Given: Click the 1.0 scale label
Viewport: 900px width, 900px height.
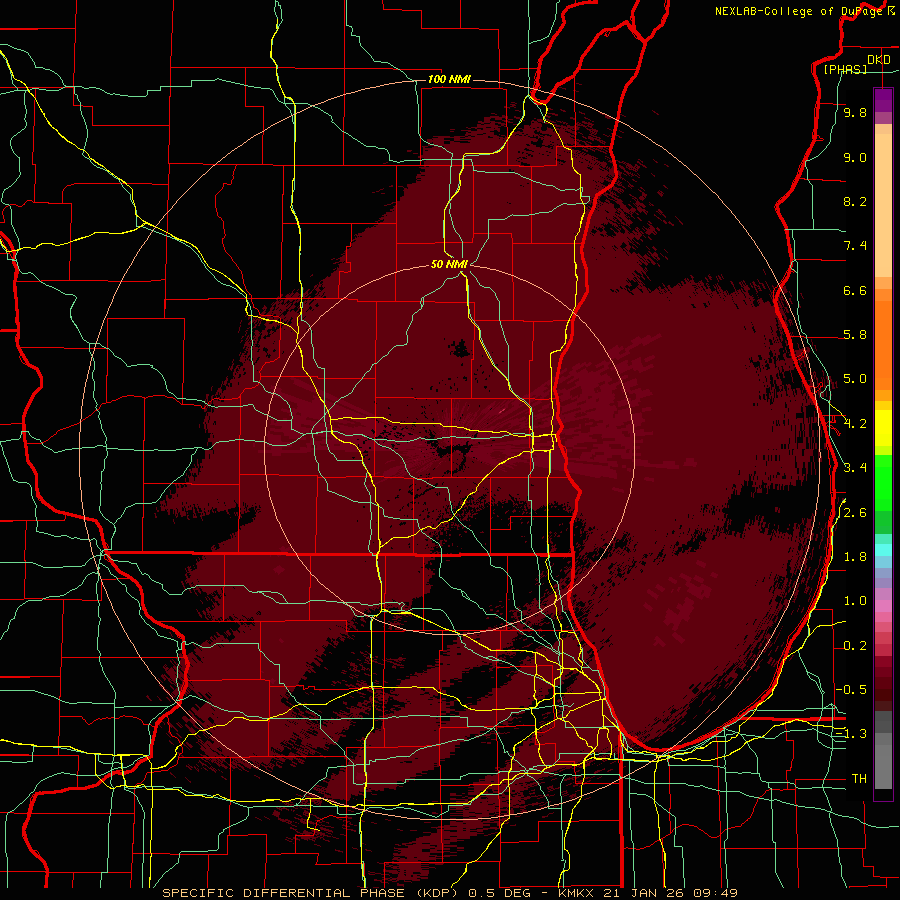Looking at the screenshot, I should 855,601.
